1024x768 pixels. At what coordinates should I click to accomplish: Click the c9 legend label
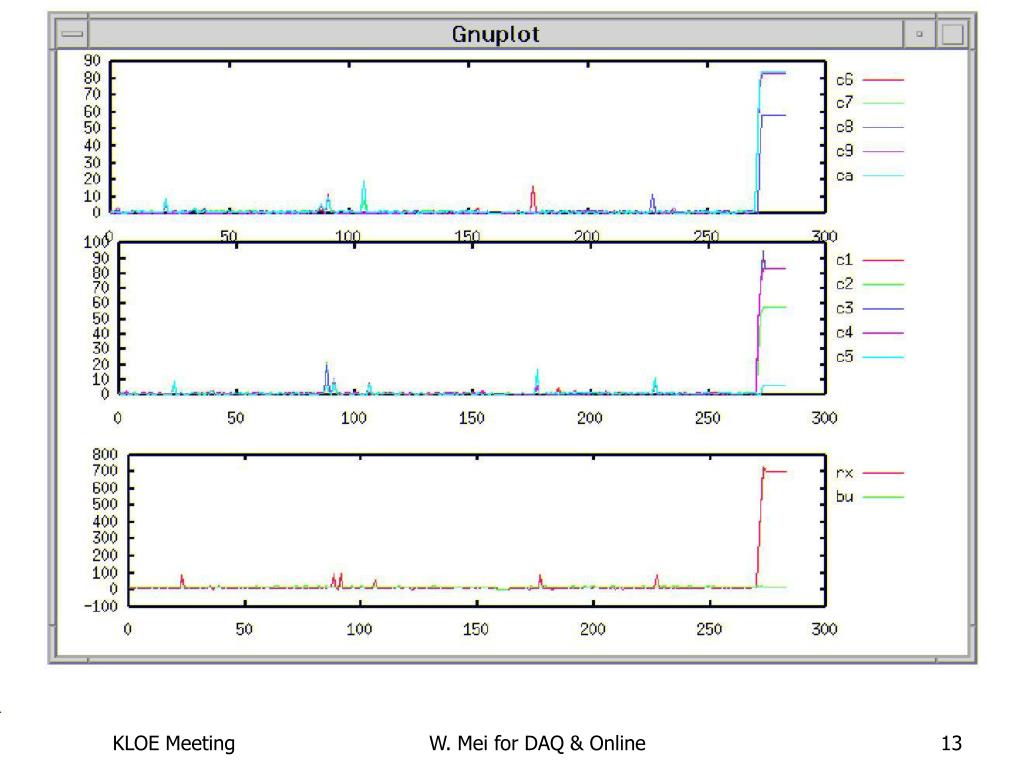[x=844, y=152]
